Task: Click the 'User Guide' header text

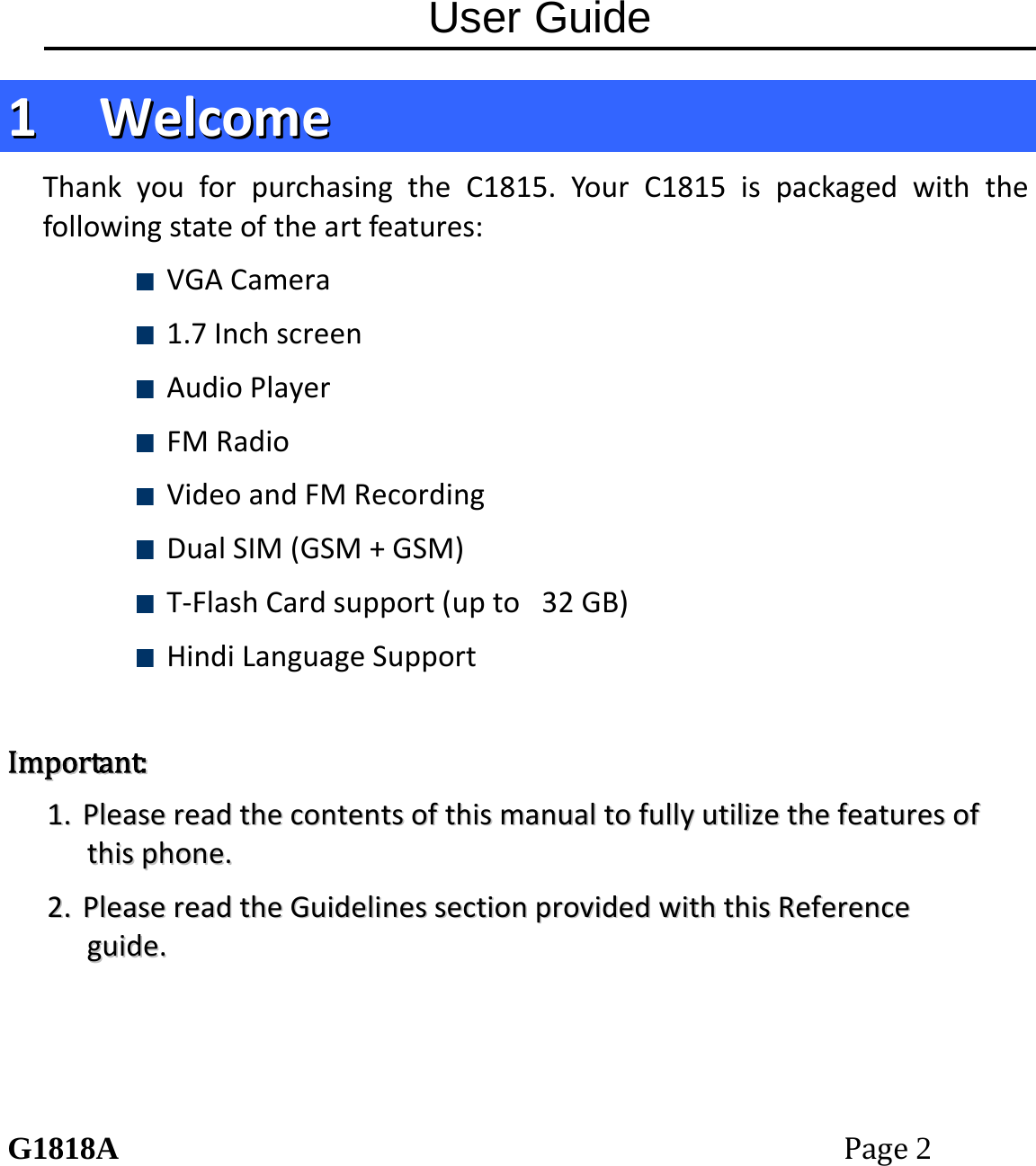Action: (540, 18)
